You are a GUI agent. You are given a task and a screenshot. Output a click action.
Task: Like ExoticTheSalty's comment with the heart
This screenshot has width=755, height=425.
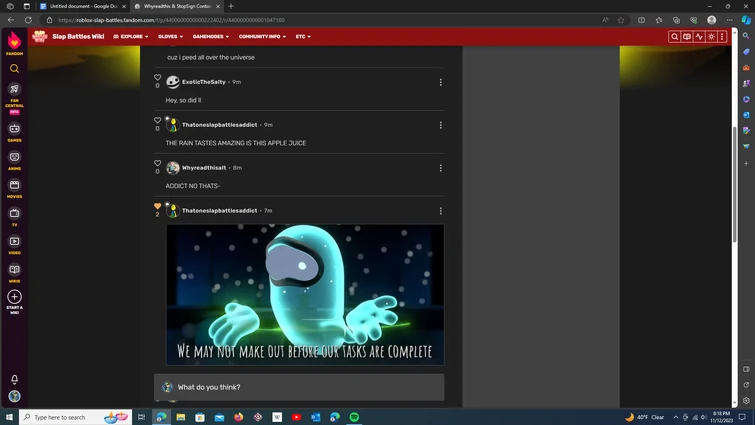tap(157, 78)
